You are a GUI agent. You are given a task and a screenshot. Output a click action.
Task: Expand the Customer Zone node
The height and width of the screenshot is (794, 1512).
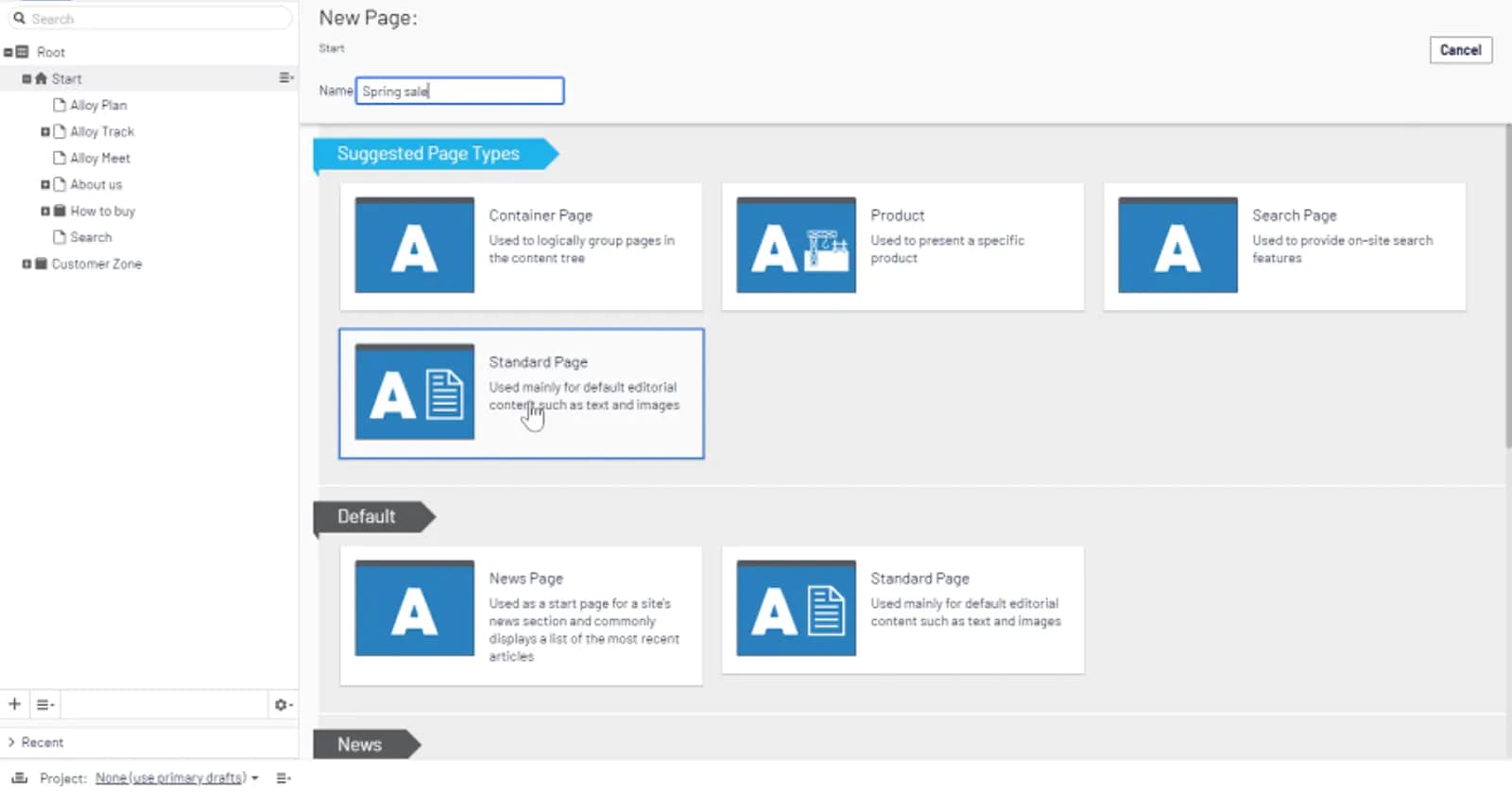[26, 264]
